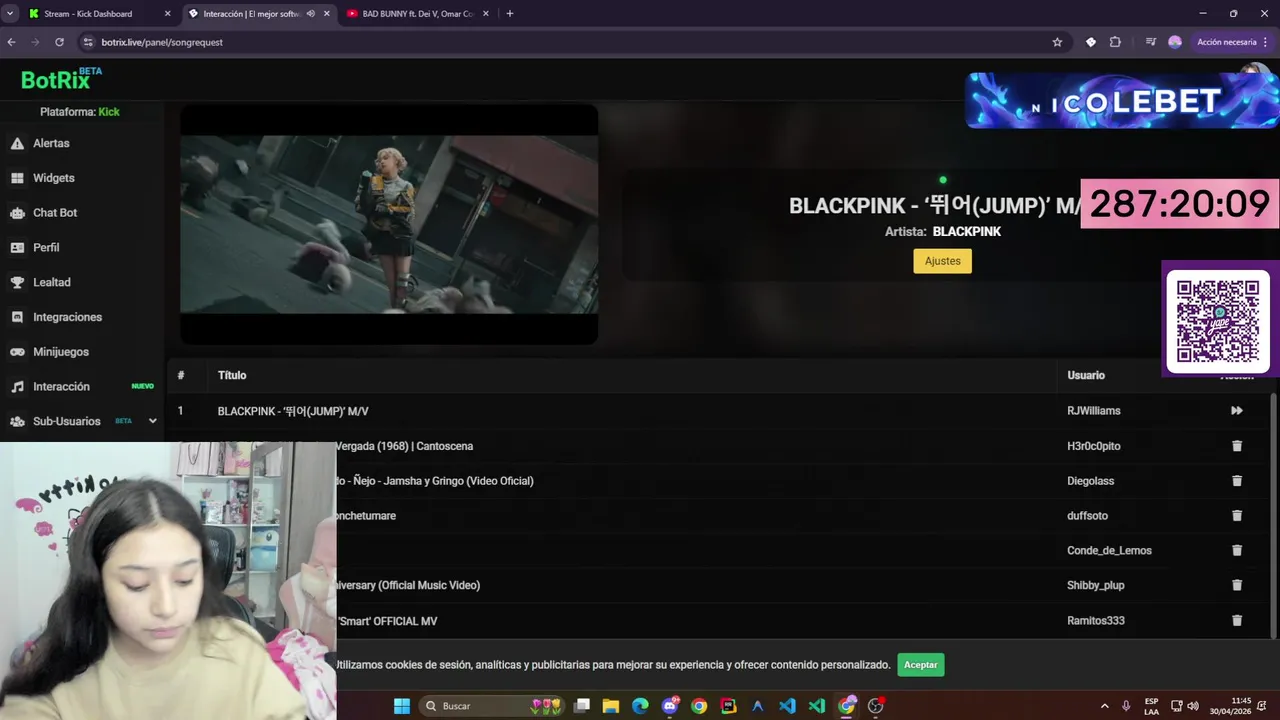The width and height of the screenshot is (1280, 720).
Task: Remove duffsoto's song from queue
Action: (x=1237, y=516)
